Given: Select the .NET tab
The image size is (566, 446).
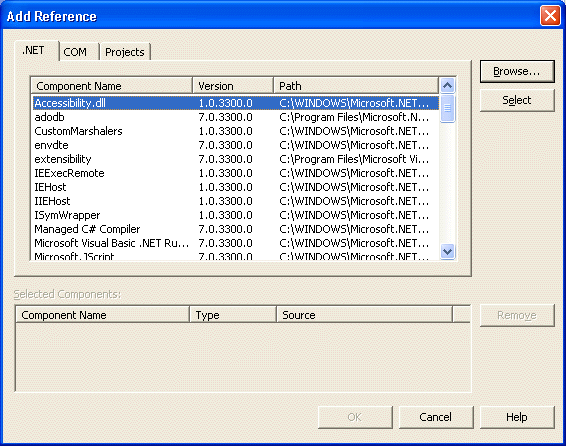Looking at the screenshot, I should (36, 51).
